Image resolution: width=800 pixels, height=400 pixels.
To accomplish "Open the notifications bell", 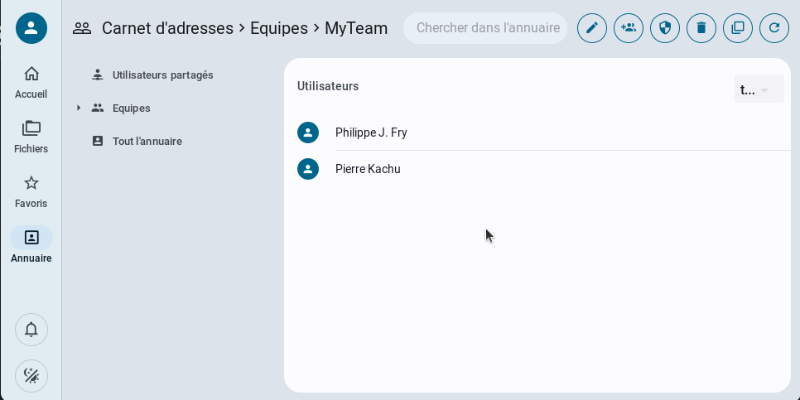I will tap(31, 329).
